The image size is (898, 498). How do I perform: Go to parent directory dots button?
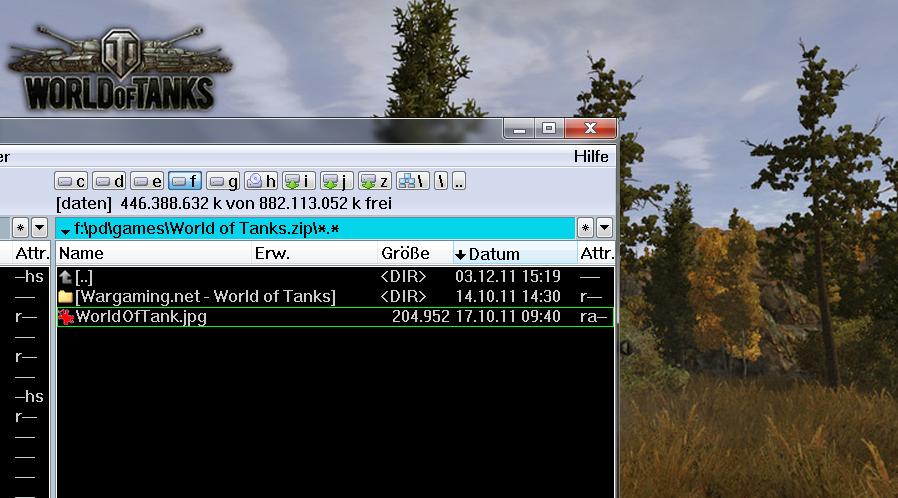(x=459, y=181)
